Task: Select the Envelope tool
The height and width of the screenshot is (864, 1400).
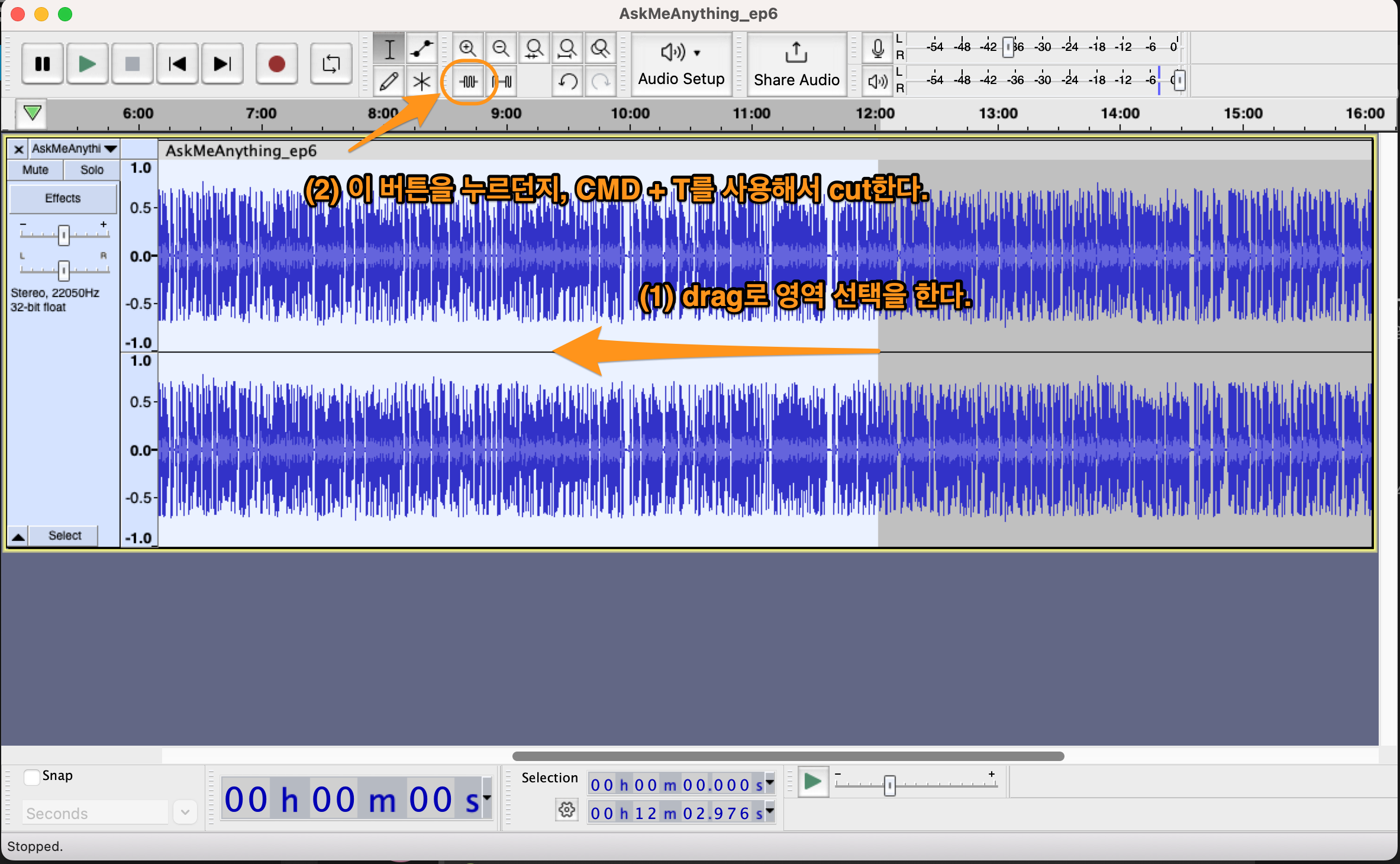Action: pyautogui.click(x=421, y=49)
